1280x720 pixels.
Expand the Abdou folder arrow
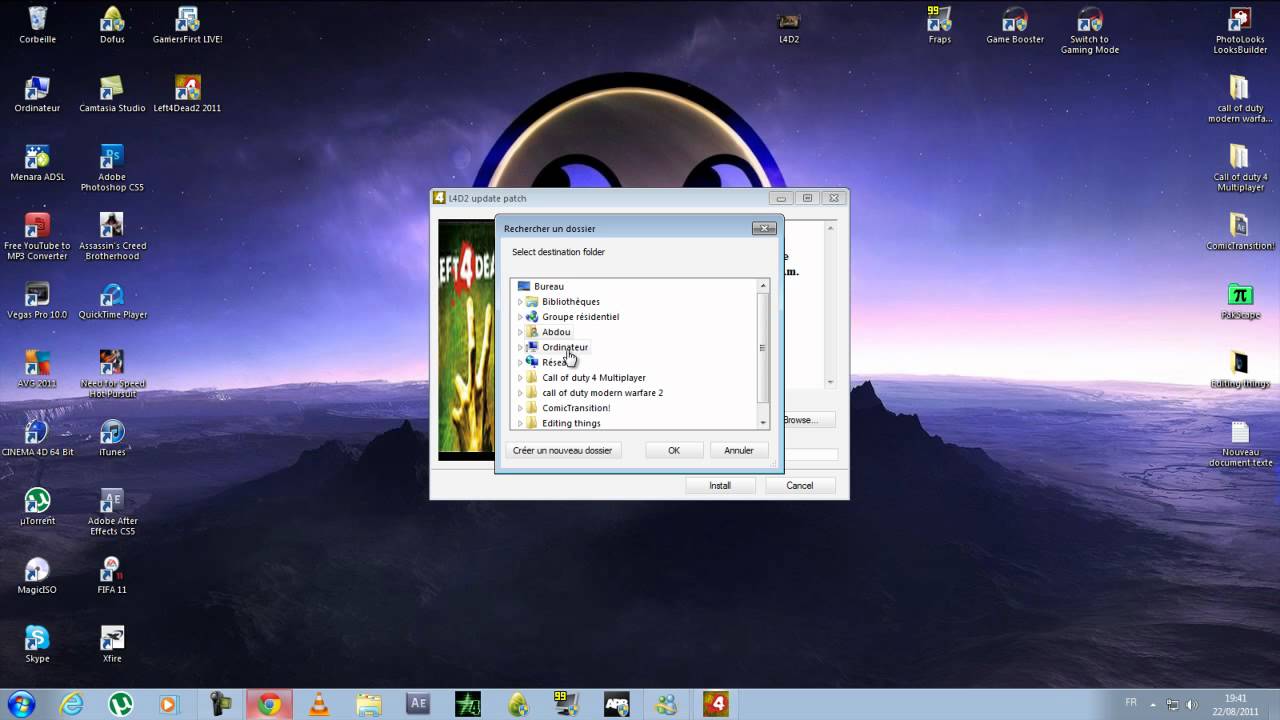(x=520, y=332)
